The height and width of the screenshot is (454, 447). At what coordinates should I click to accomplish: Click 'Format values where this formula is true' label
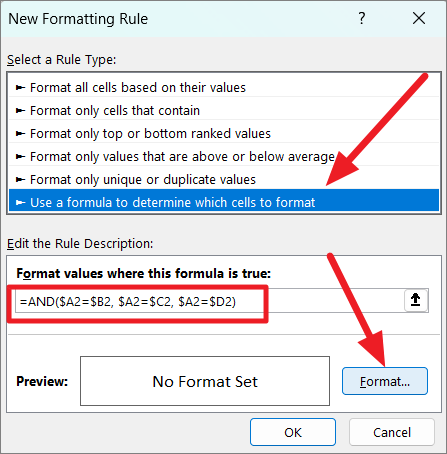(144, 273)
